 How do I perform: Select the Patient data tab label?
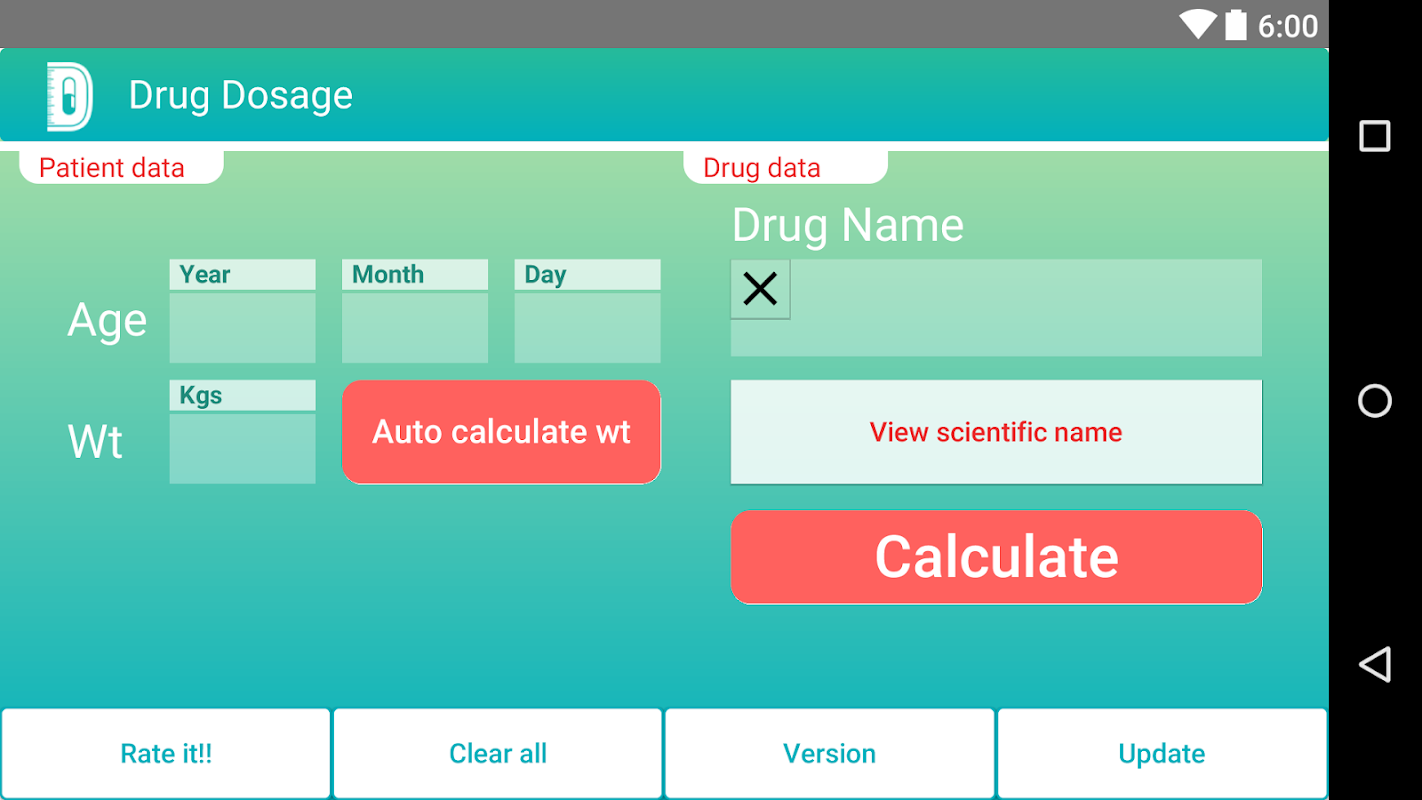[112, 168]
